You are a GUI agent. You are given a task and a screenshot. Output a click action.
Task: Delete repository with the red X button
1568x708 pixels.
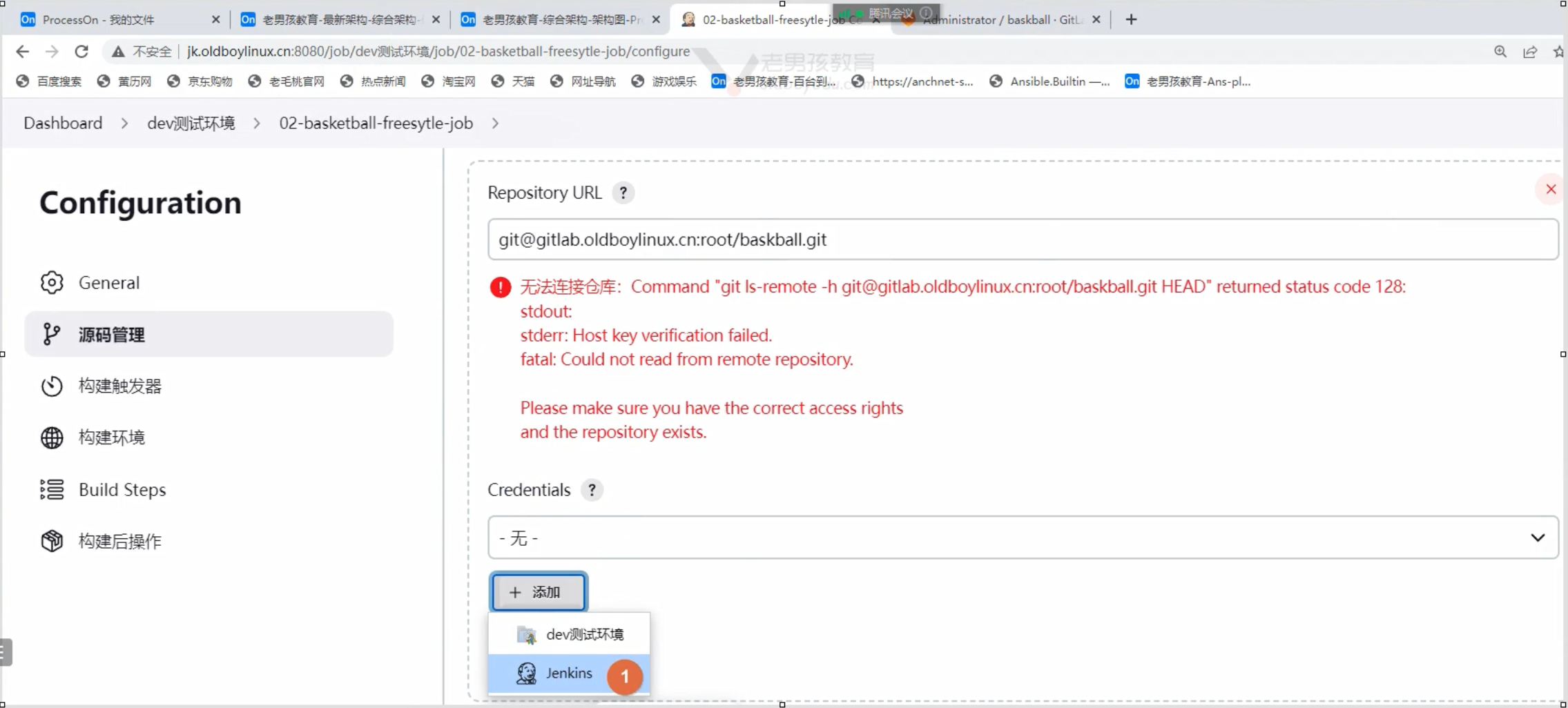coord(1551,189)
